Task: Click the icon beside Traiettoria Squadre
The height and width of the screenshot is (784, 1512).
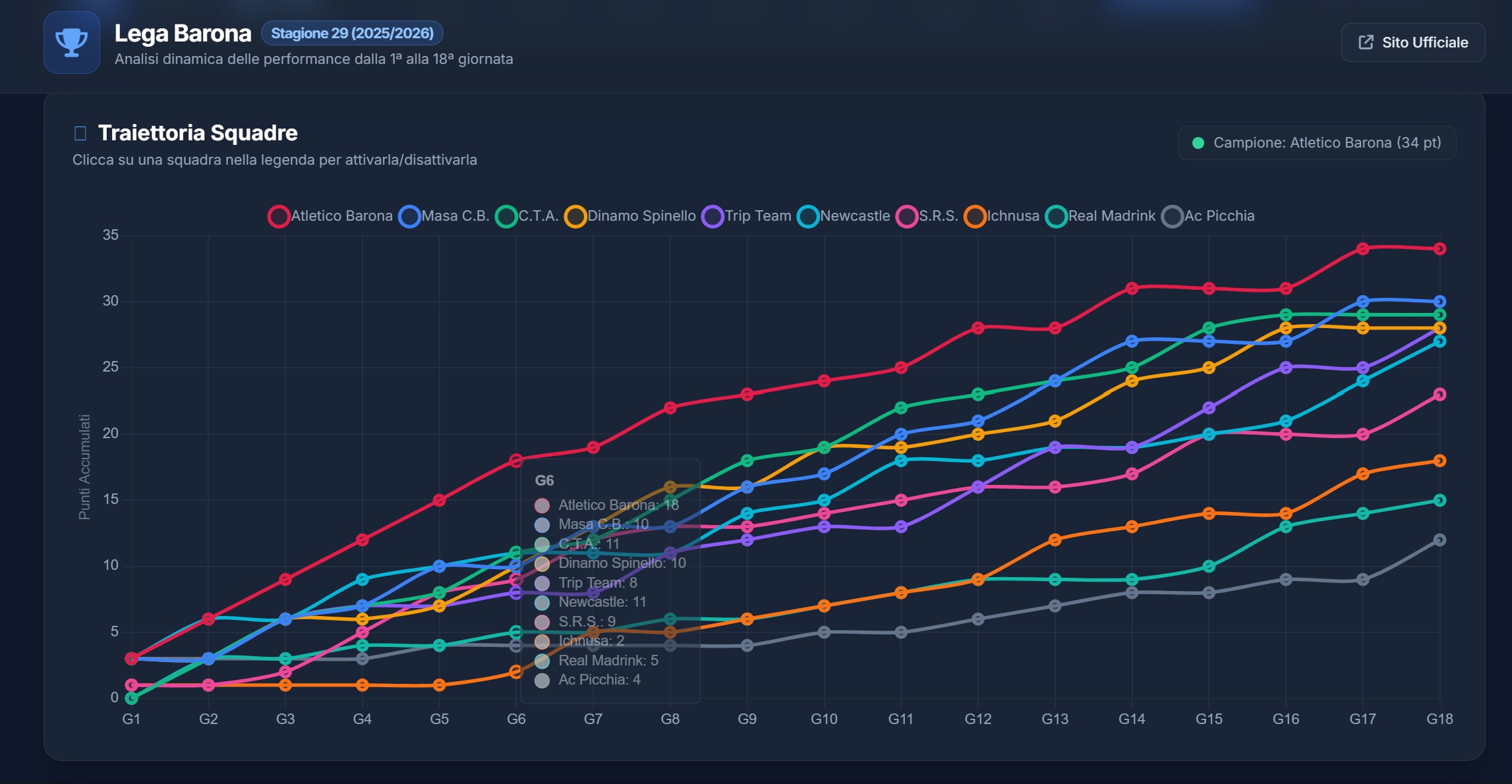Action: tap(80, 133)
